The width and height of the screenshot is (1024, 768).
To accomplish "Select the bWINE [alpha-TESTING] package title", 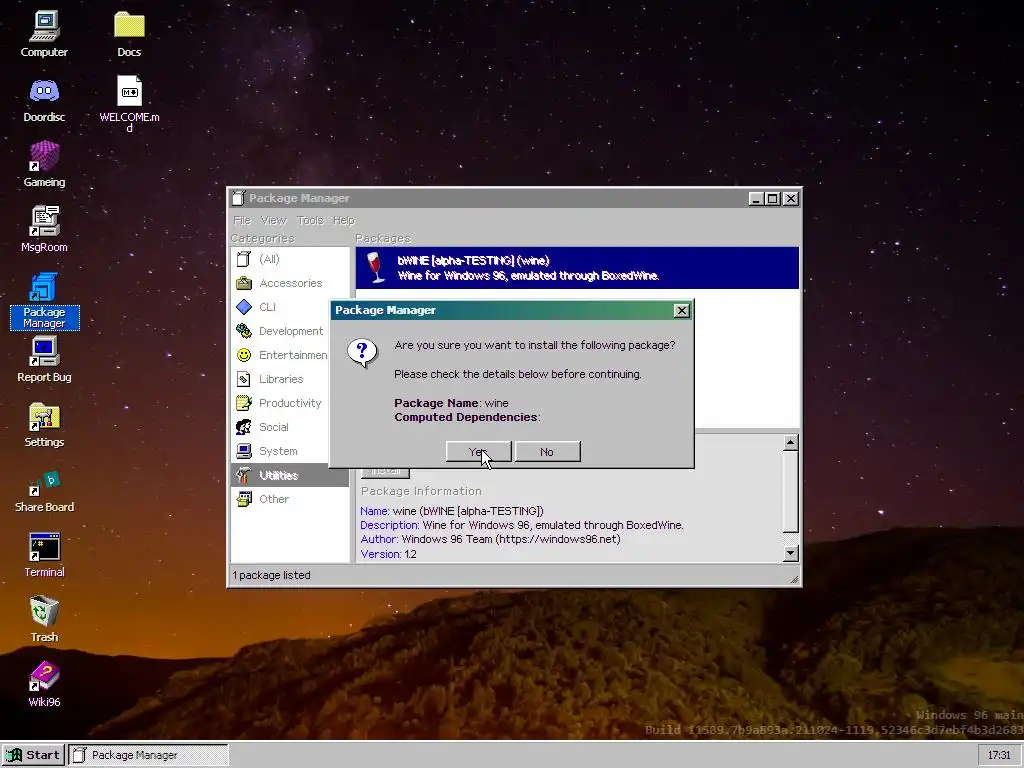I will click(x=473, y=261).
